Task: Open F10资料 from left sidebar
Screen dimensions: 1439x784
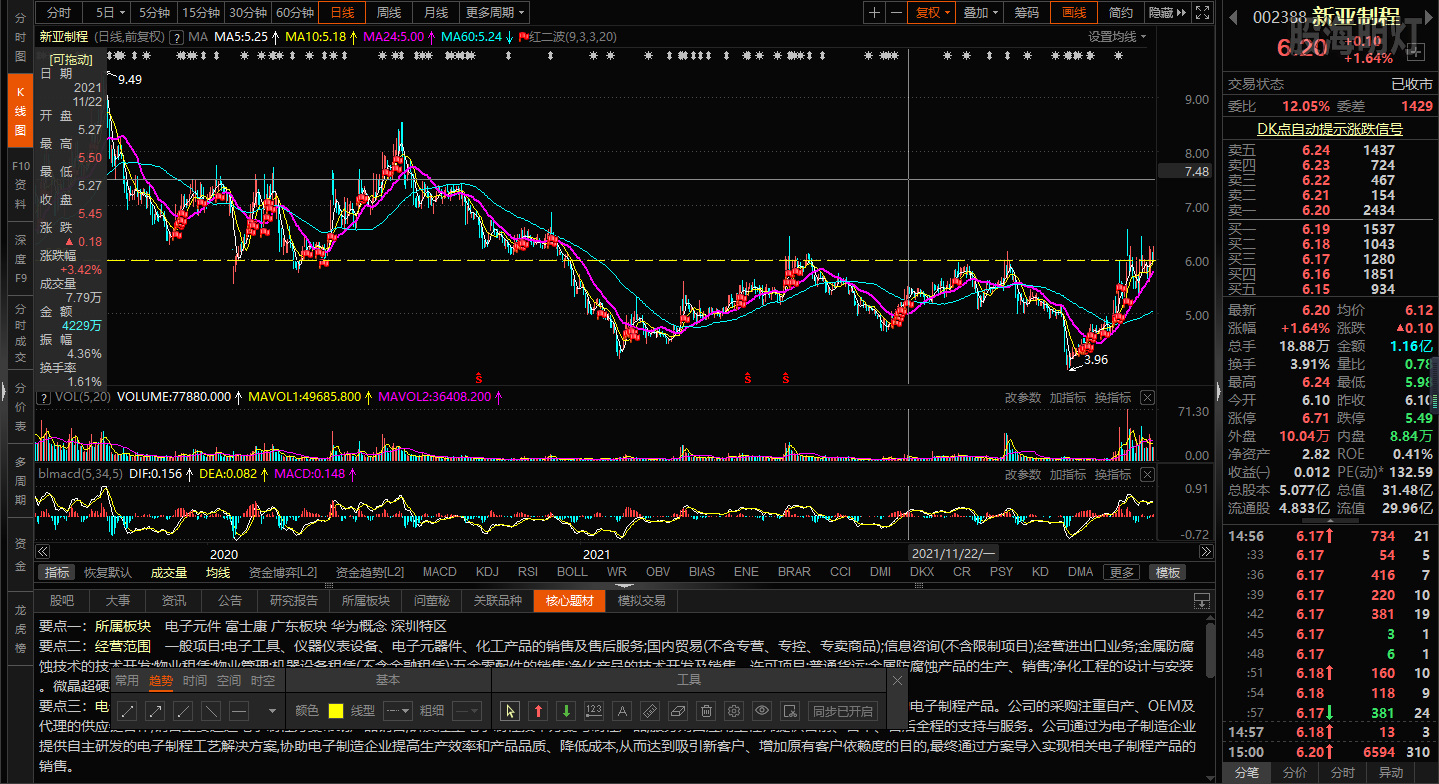Action: coord(20,184)
